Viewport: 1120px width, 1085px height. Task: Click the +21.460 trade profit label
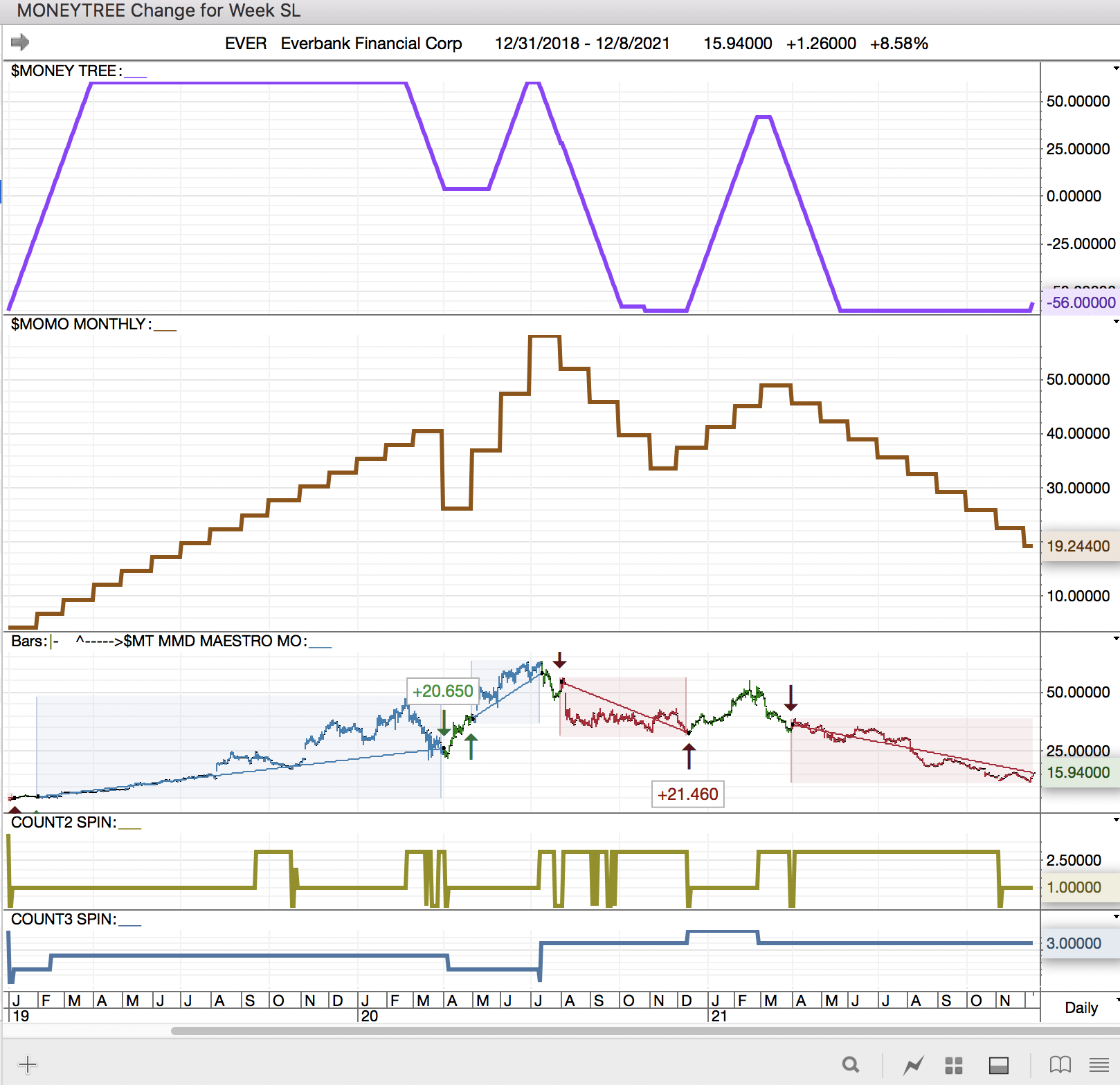[x=687, y=794]
